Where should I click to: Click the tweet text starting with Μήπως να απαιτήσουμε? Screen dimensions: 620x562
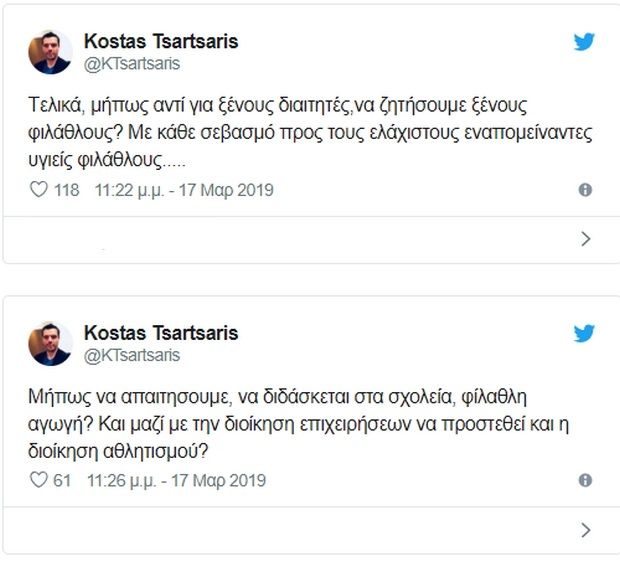pyautogui.click(x=300, y=423)
